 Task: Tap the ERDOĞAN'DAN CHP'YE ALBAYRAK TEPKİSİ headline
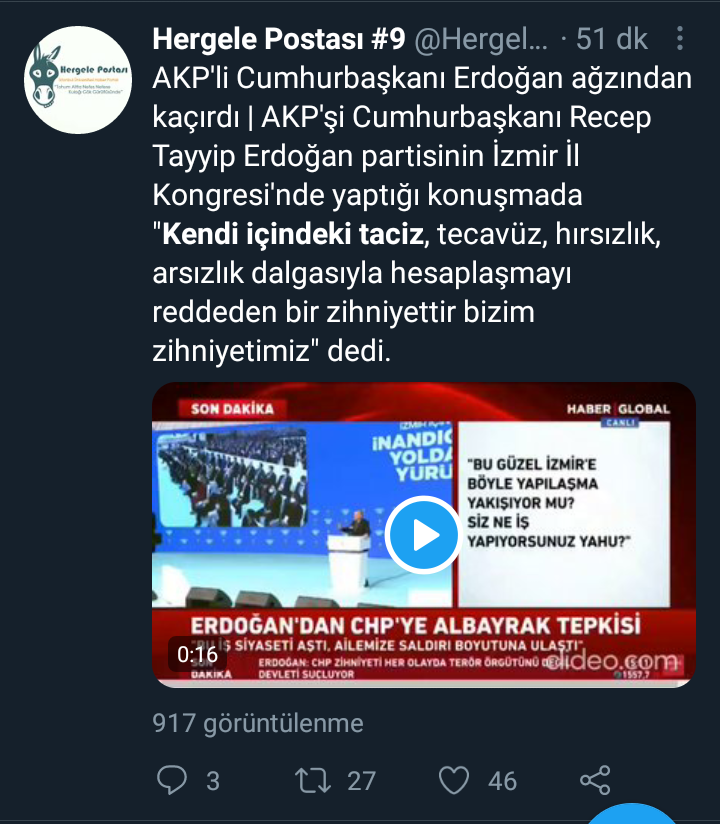click(x=415, y=625)
